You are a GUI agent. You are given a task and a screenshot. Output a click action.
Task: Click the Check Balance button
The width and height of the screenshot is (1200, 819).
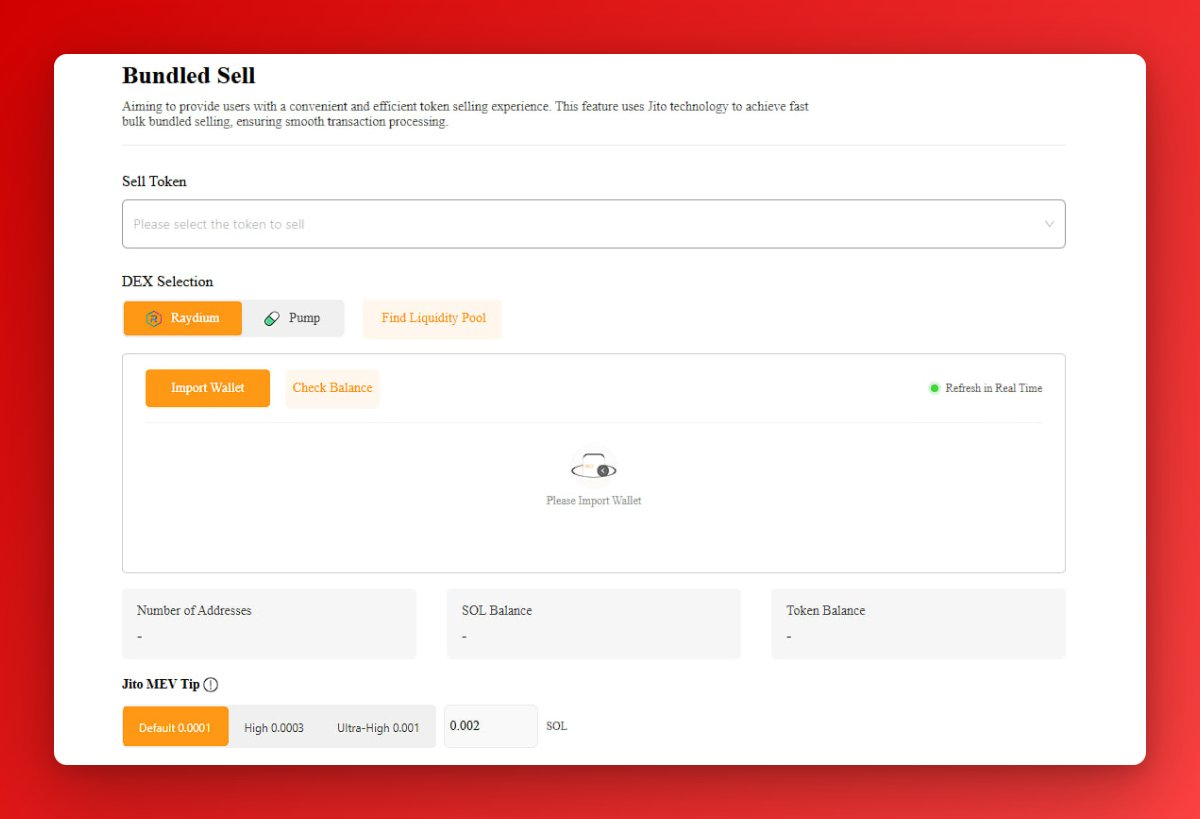click(x=332, y=388)
